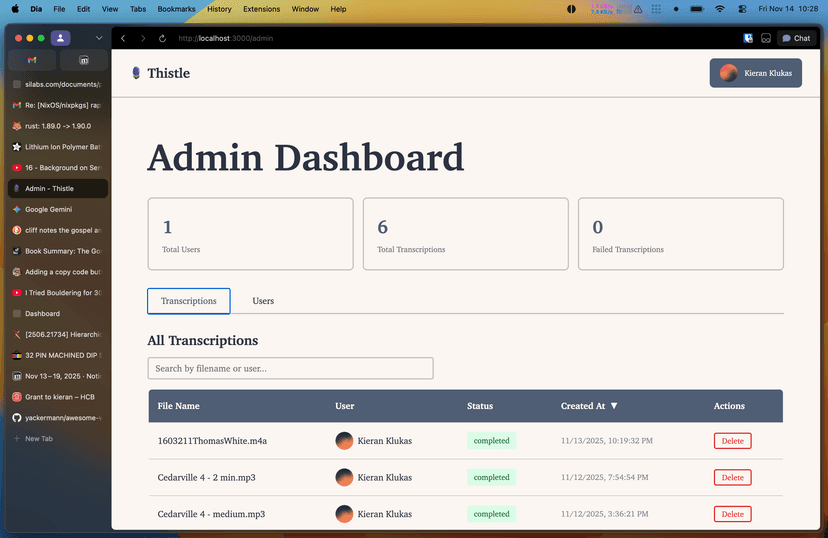Viewport: 828px width, 538px height.
Task: Delete the 1603211ThomasWhite.m4a transcription
Action: (732, 441)
